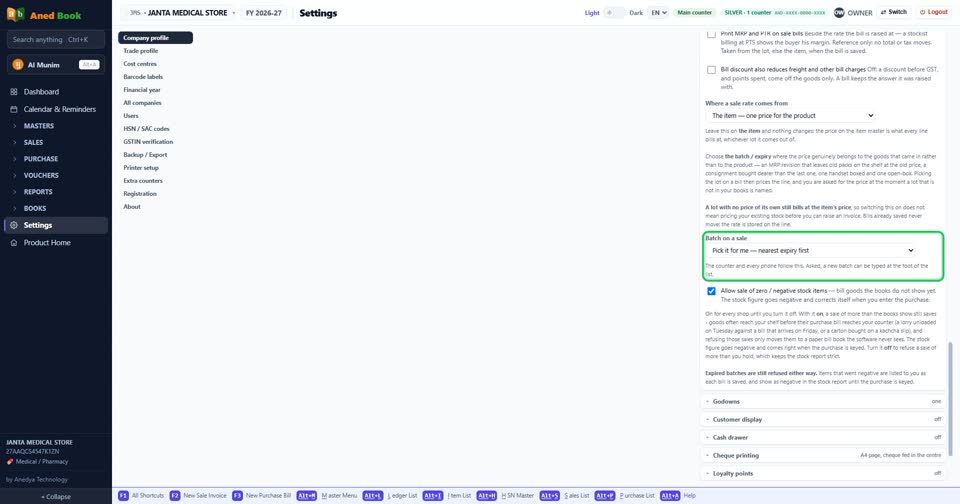Open Barcode labels settings

156,77
